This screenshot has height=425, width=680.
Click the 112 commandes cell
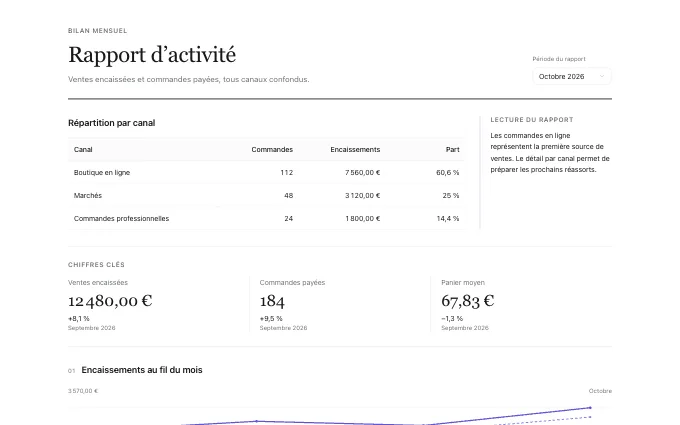coord(287,173)
